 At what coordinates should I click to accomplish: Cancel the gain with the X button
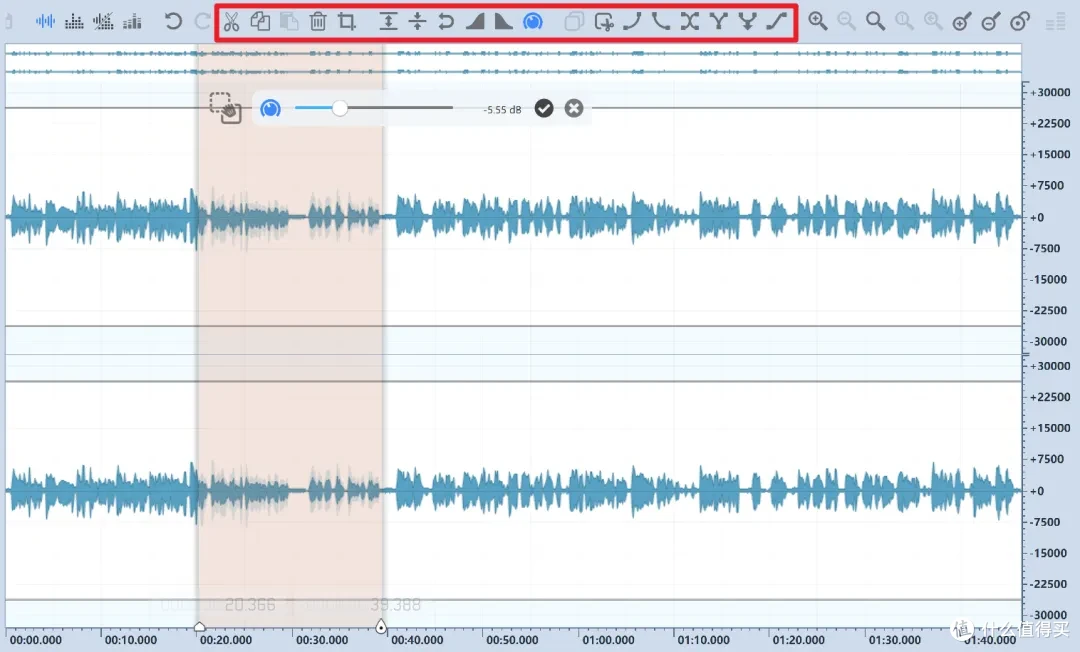pyautogui.click(x=574, y=108)
